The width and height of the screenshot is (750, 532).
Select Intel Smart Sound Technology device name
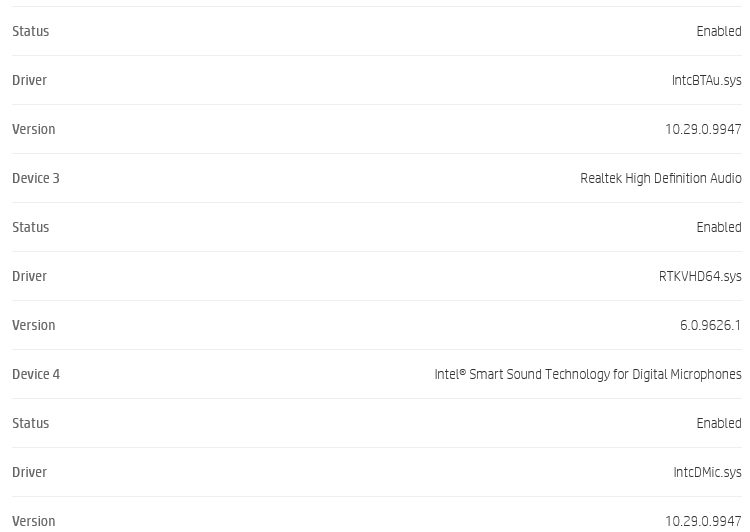tap(587, 374)
